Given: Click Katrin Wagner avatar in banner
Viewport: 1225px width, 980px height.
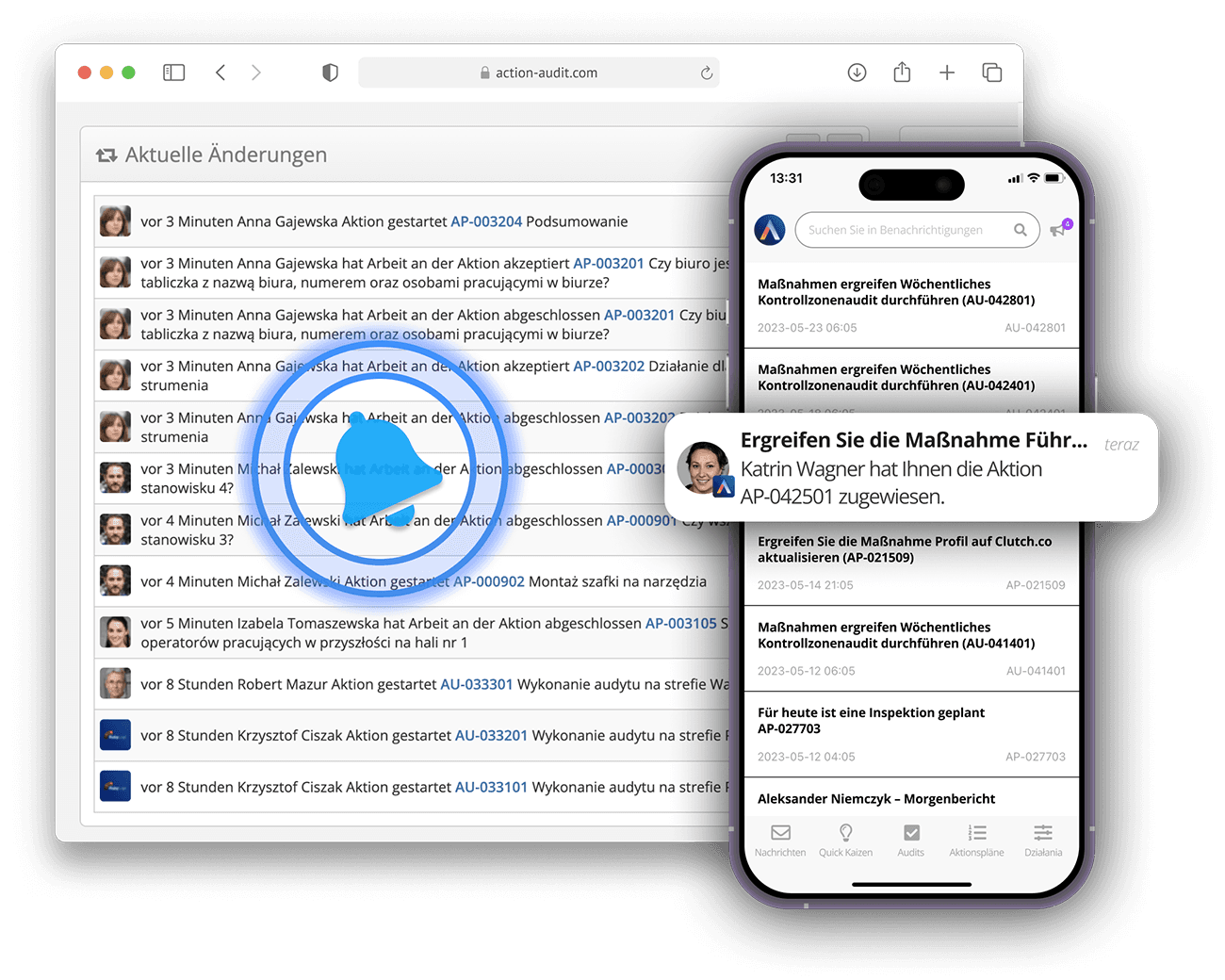Looking at the screenshot, I should point(704,467).
